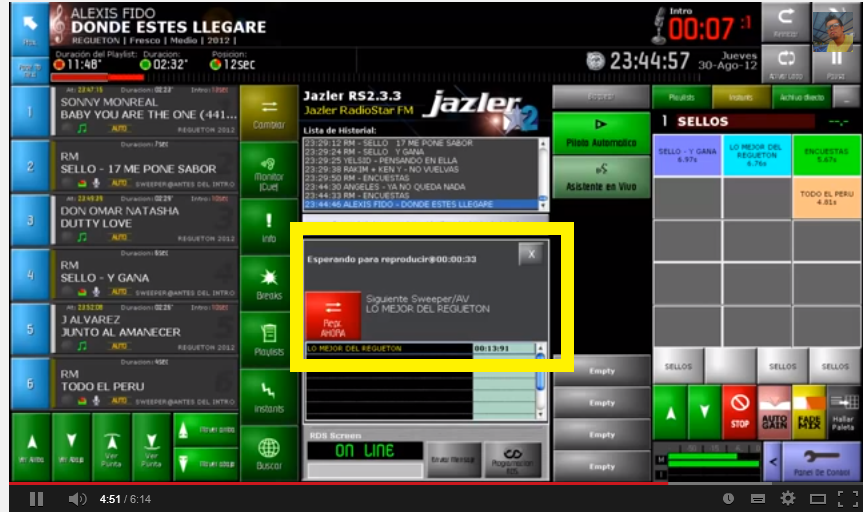Click the Buscar globe search button
This screenshot has height=512, width=863.
click(269, 453)
